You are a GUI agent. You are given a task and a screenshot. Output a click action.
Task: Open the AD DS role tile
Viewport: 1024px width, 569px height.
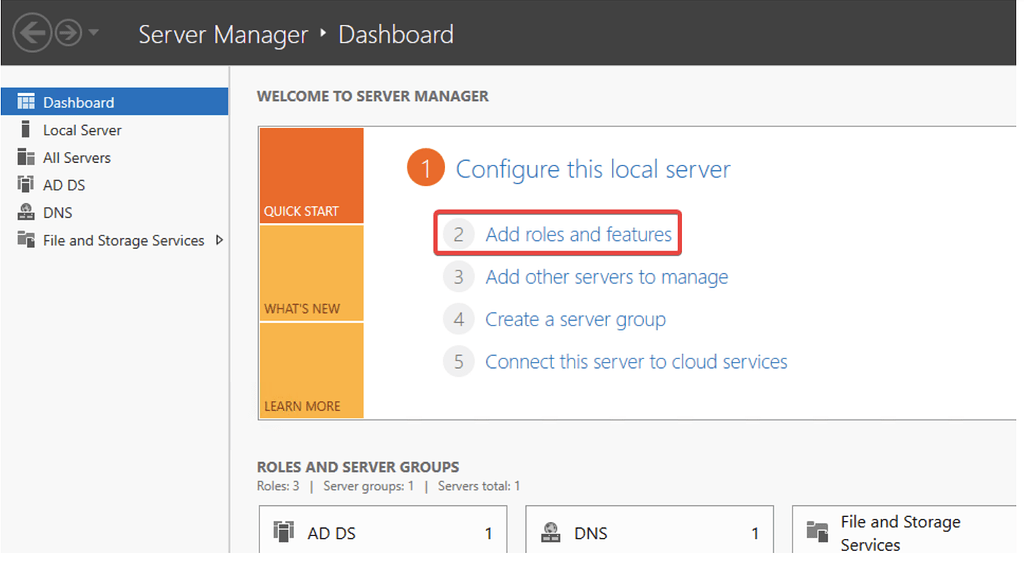383,530
